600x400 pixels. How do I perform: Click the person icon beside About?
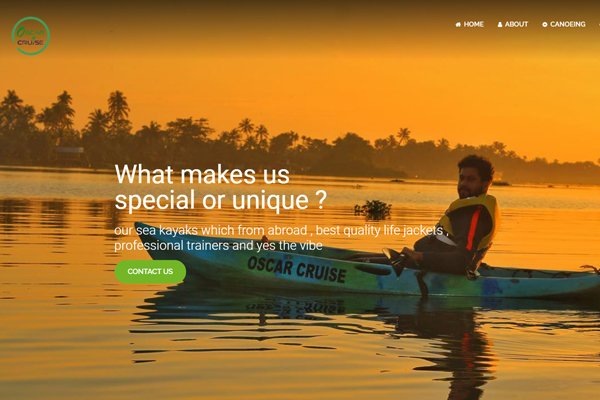tap(500, 24)
